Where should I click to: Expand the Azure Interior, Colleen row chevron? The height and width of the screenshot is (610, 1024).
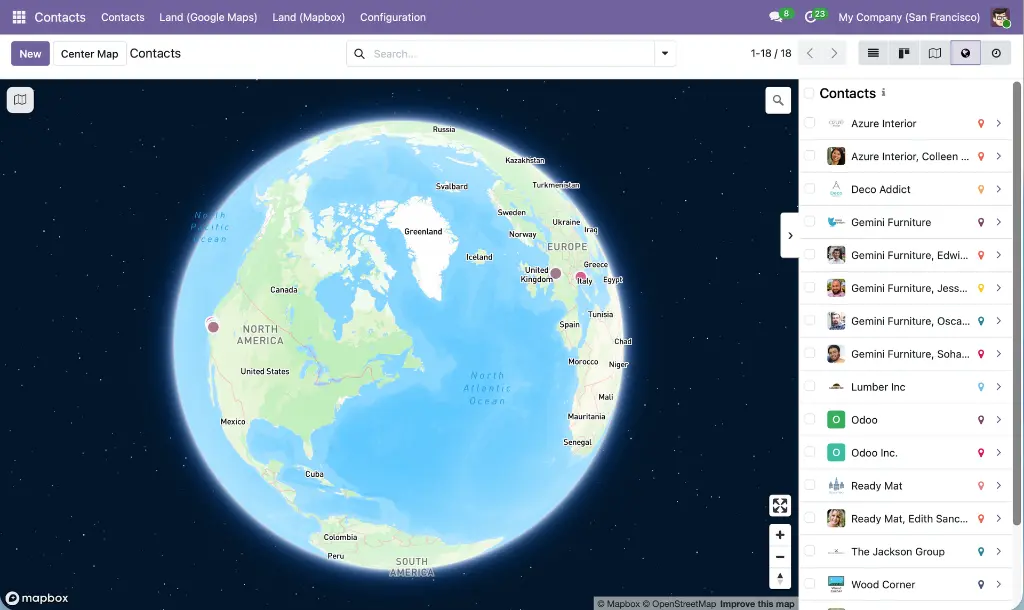point(999,156)
